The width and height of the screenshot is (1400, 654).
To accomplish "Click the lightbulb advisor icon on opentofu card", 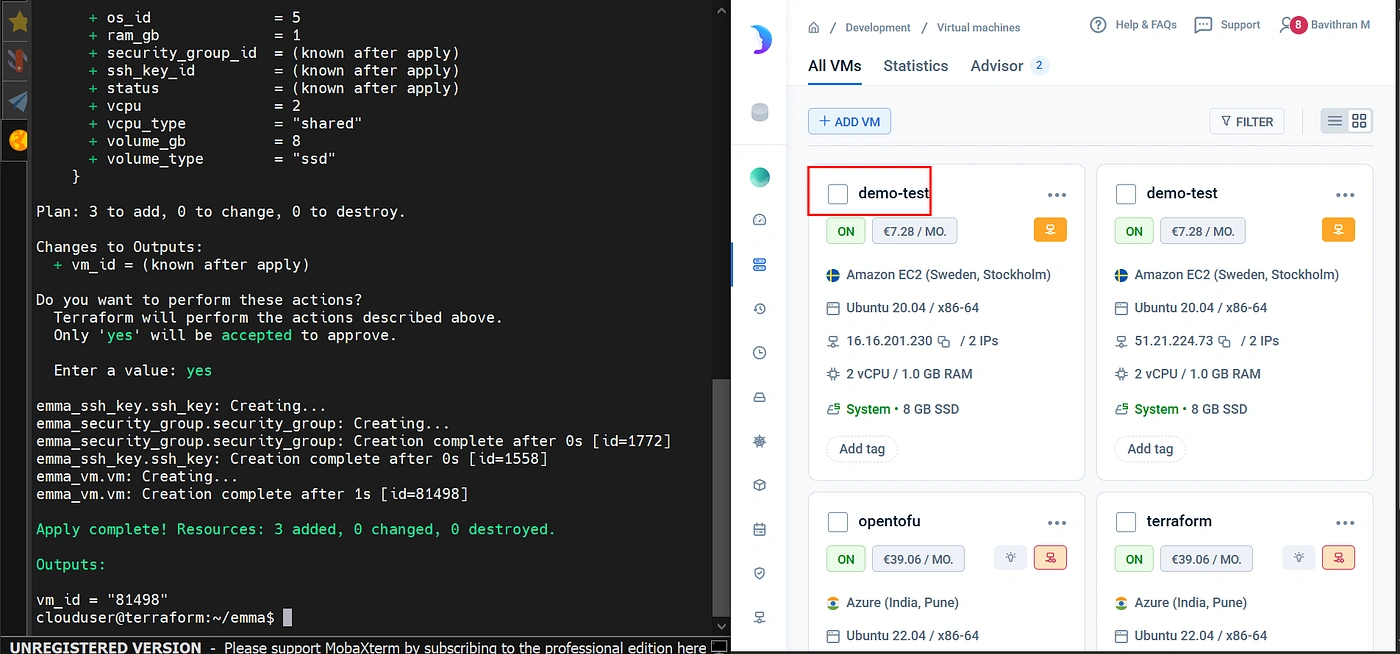I will pyautogui.click(x=1010, y=558).
